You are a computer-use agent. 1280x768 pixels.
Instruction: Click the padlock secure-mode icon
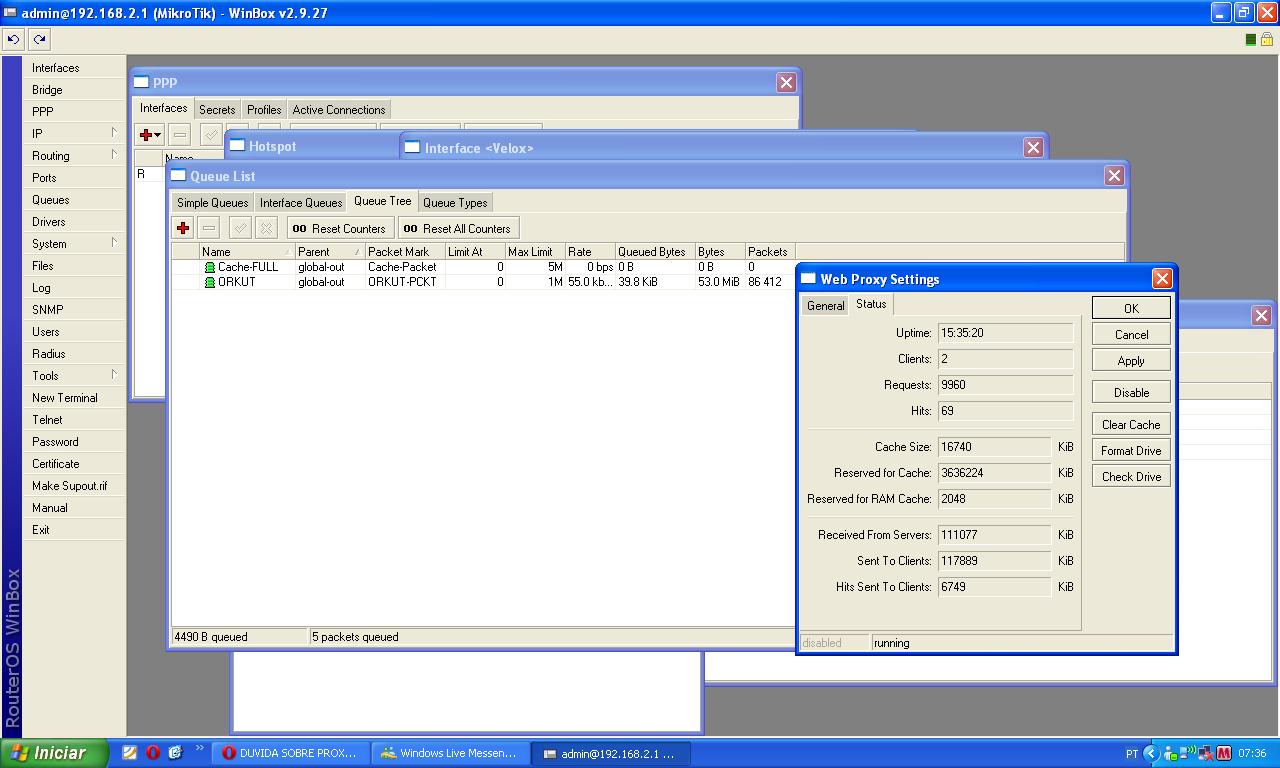1267,39
